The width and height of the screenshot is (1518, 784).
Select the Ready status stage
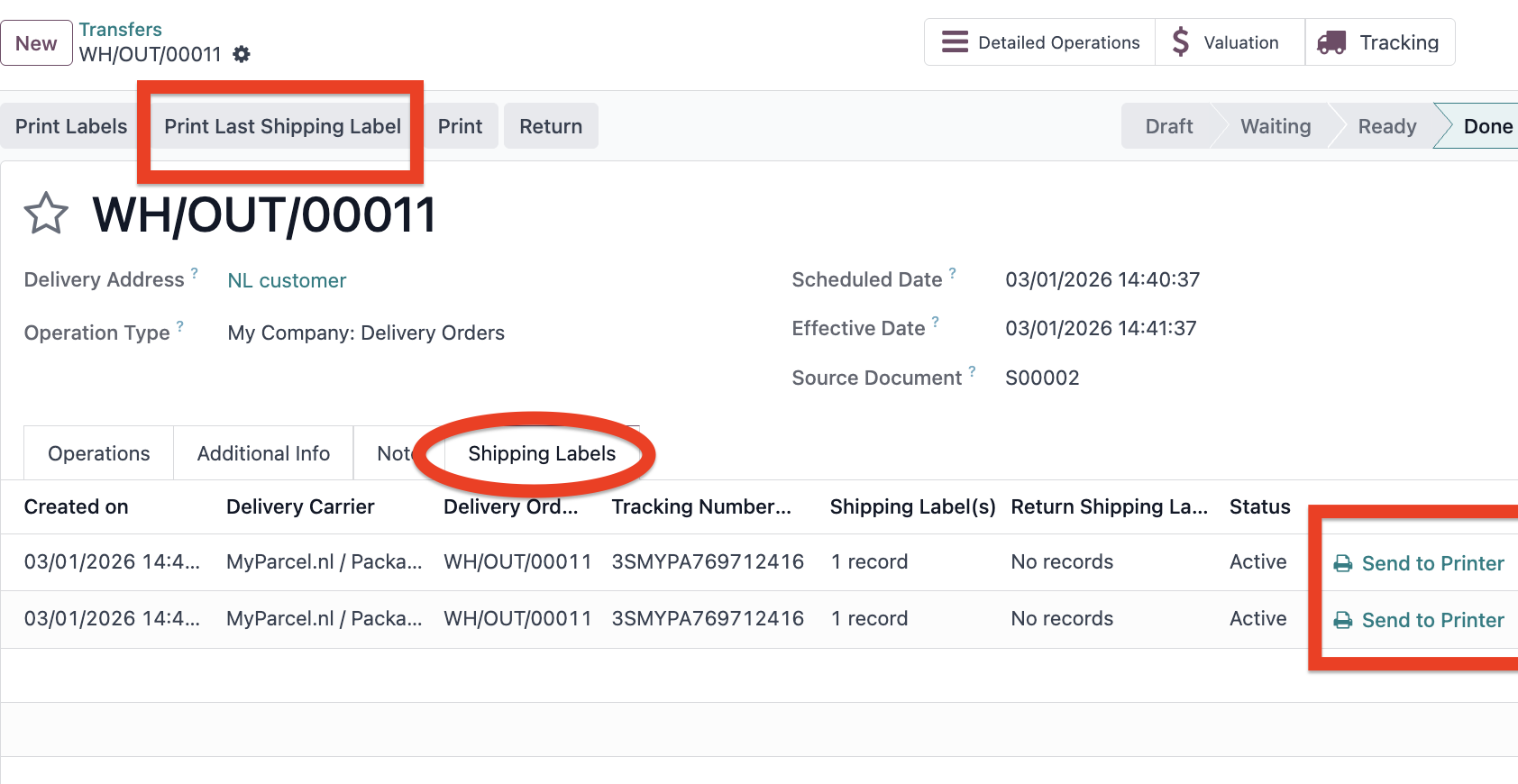(x=1386, y=126)
